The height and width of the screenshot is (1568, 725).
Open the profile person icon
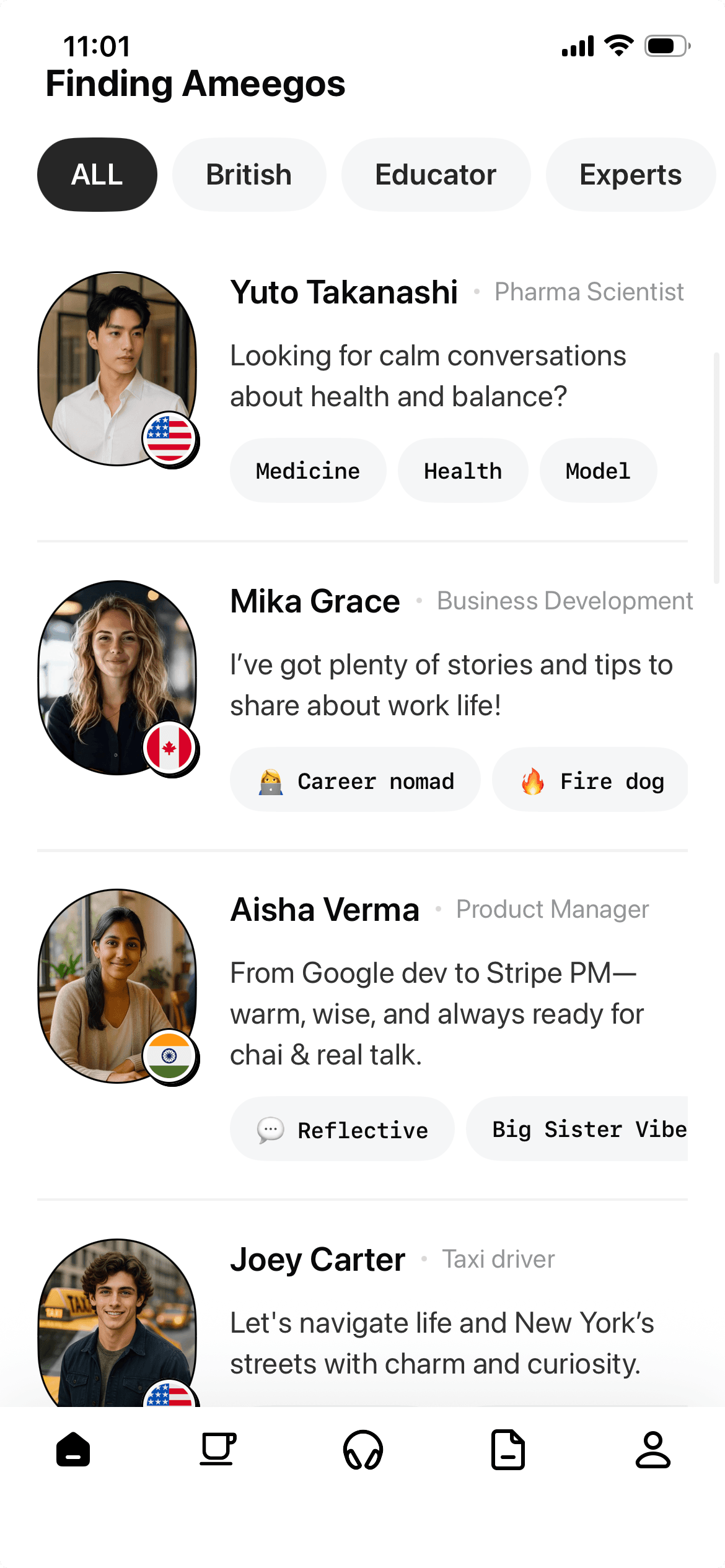[x=652, y=1450]
